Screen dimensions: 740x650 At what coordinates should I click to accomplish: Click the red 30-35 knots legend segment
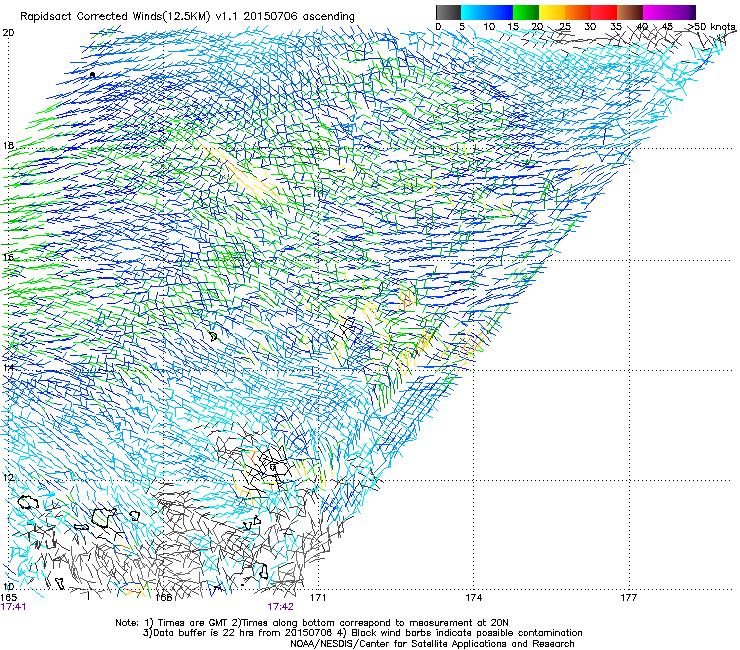tap(604, 12)
